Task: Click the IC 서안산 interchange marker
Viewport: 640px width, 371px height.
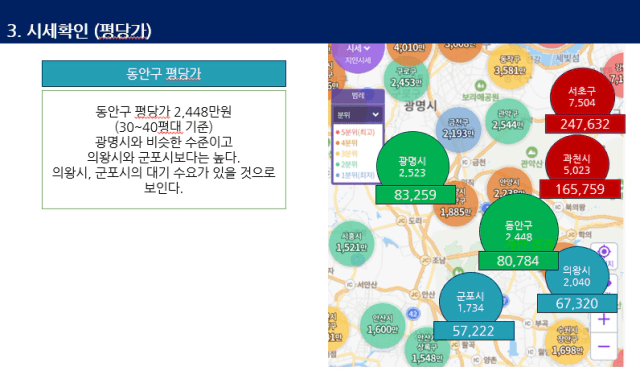Action: (x=350, y=284)
